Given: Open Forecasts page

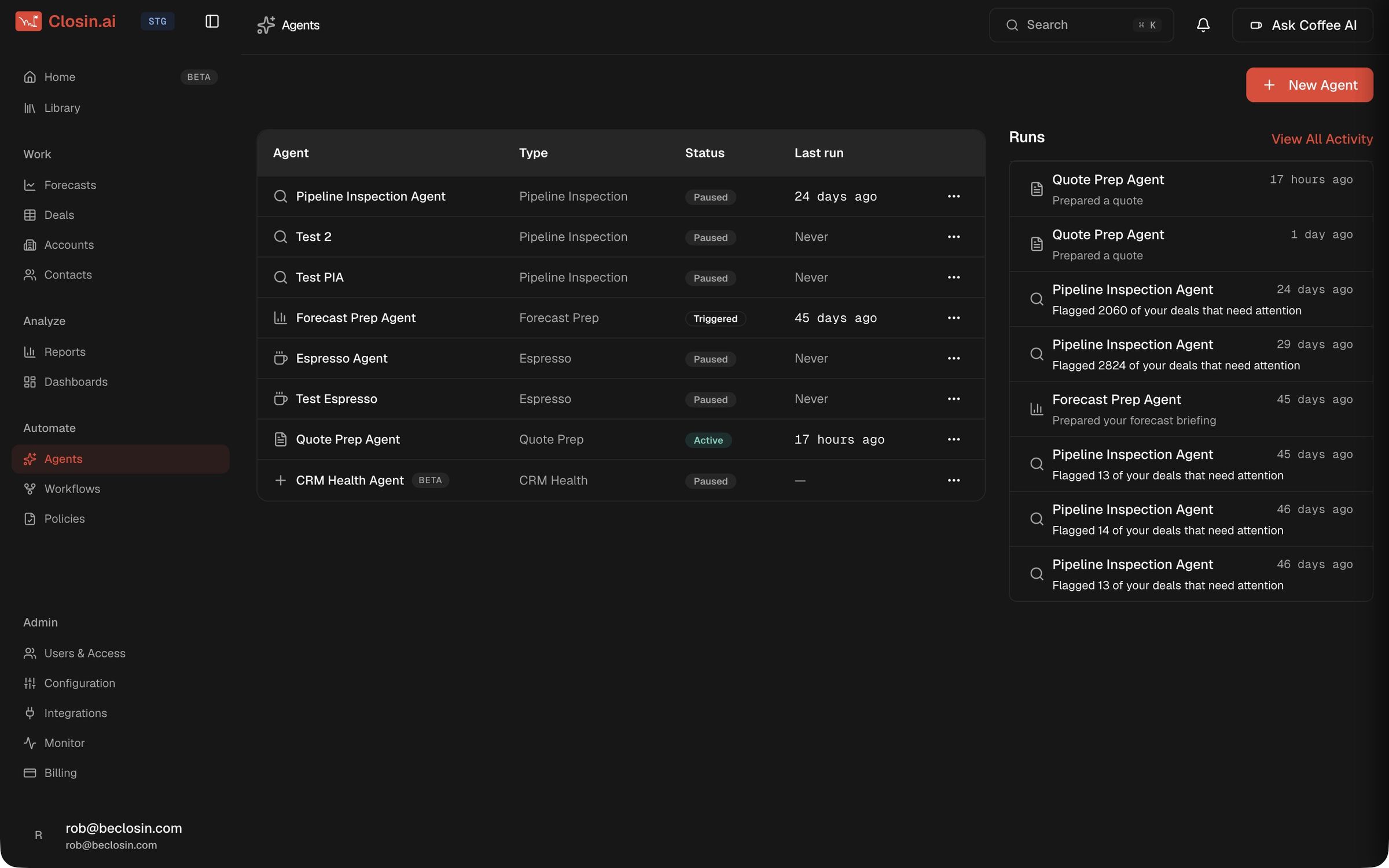Looking at the screenshot, I should [x=120, y=185].
